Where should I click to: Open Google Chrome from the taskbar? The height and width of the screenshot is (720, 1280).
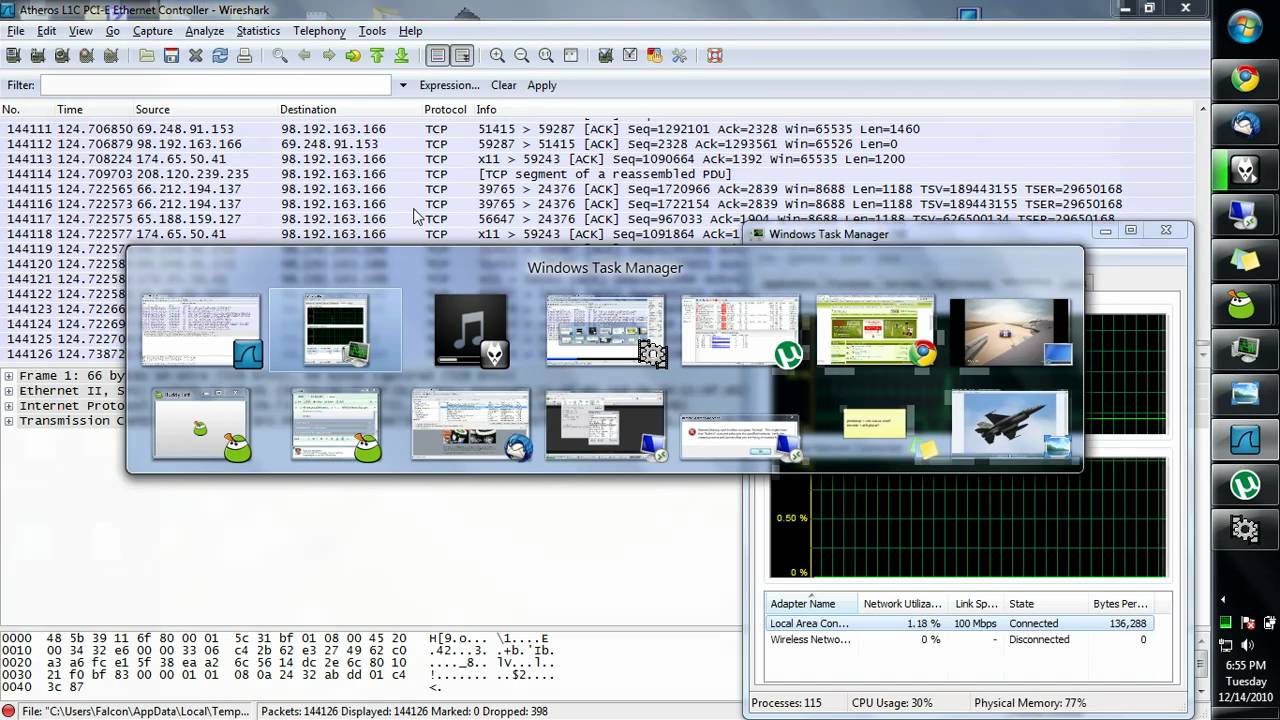(x=1245, y=79)
